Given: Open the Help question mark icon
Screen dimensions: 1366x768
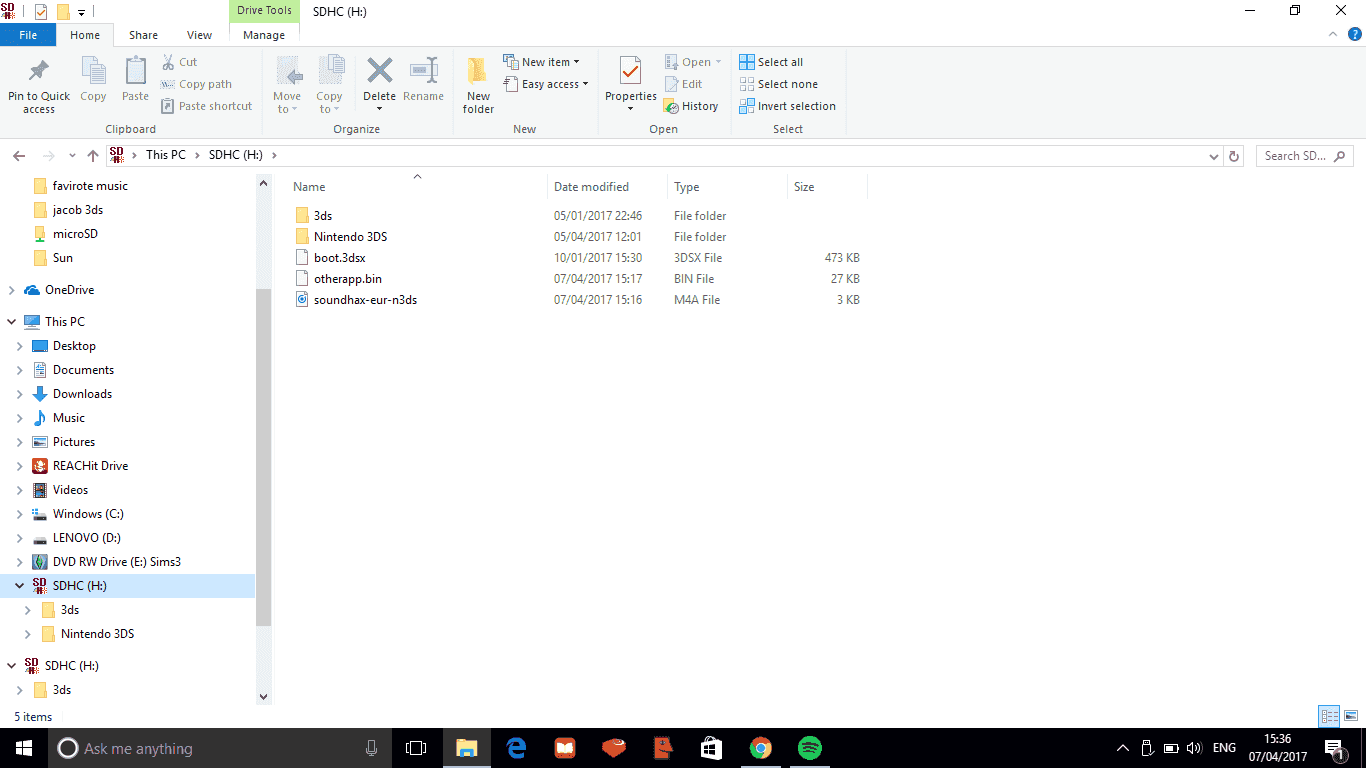Looking at the screenshot, I should (x=1355, y=34).
